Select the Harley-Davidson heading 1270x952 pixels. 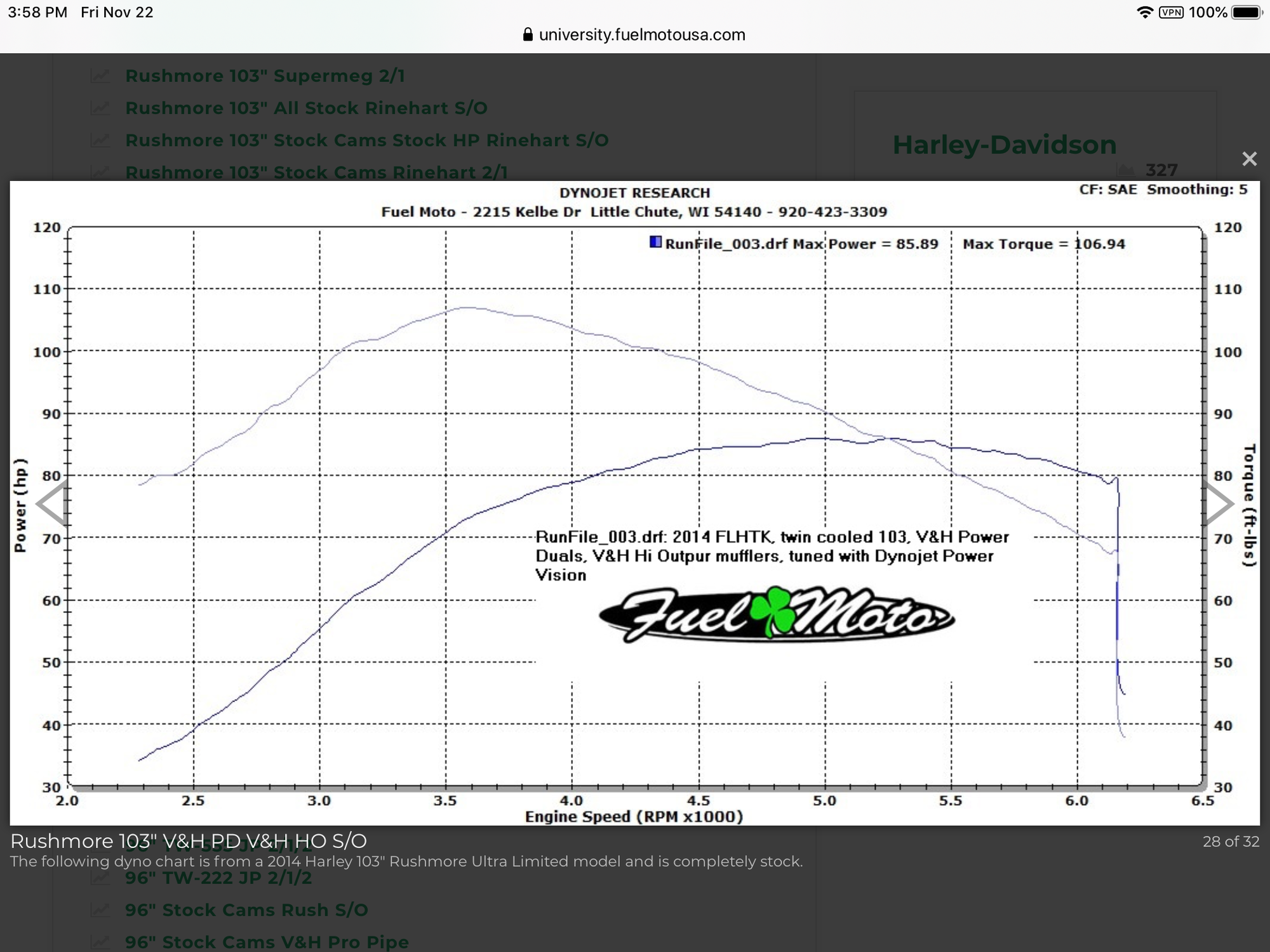pyautogui.click(x=1005, y=145)
